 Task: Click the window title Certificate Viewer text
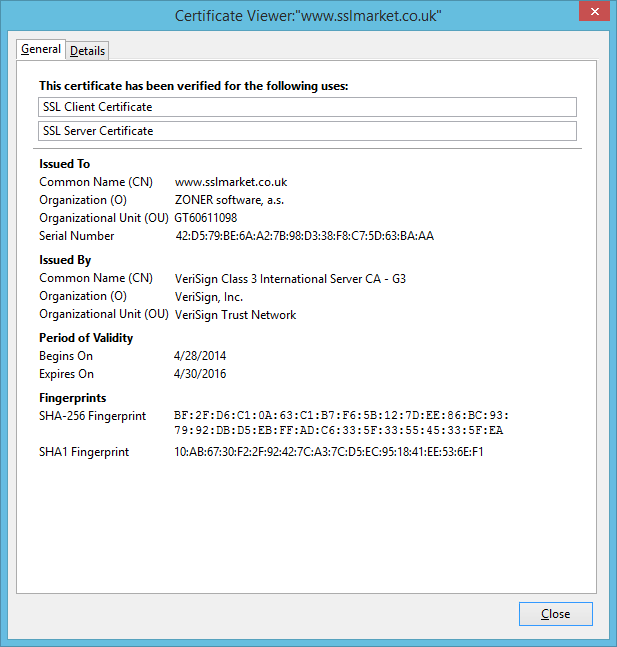tap(308, 16)
